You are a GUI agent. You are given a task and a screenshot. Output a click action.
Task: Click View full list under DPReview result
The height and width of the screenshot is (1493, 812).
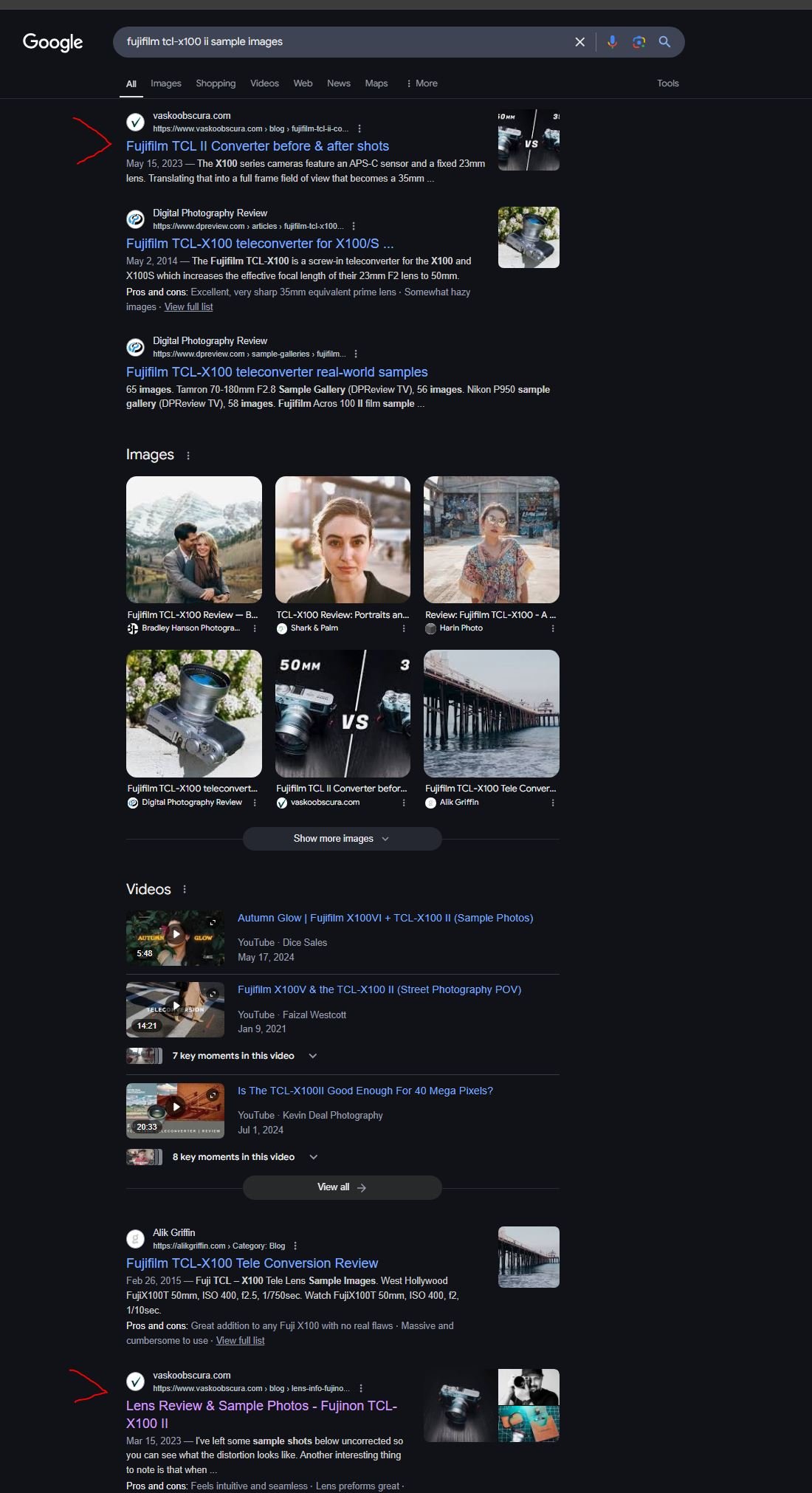188,307
